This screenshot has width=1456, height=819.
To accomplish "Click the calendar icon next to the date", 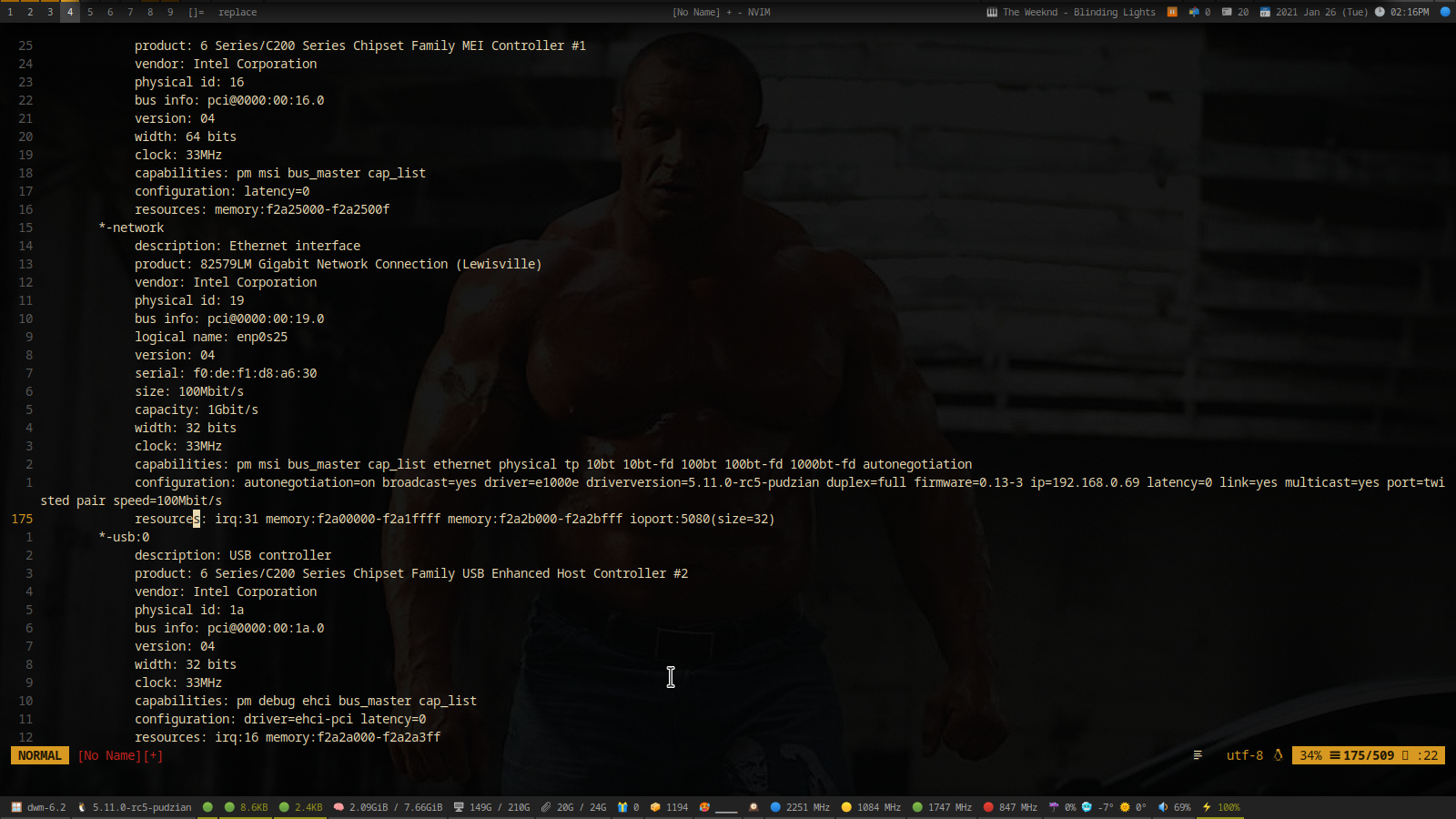I will coord(1265,12).
